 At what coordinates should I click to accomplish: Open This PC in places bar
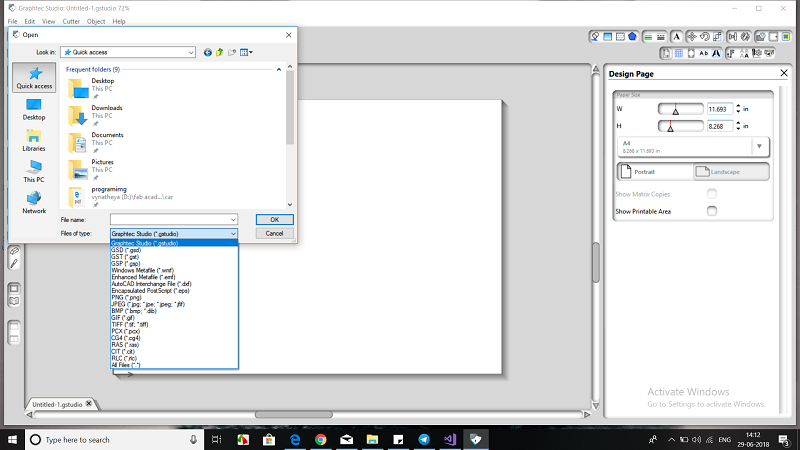coord(34,171)
